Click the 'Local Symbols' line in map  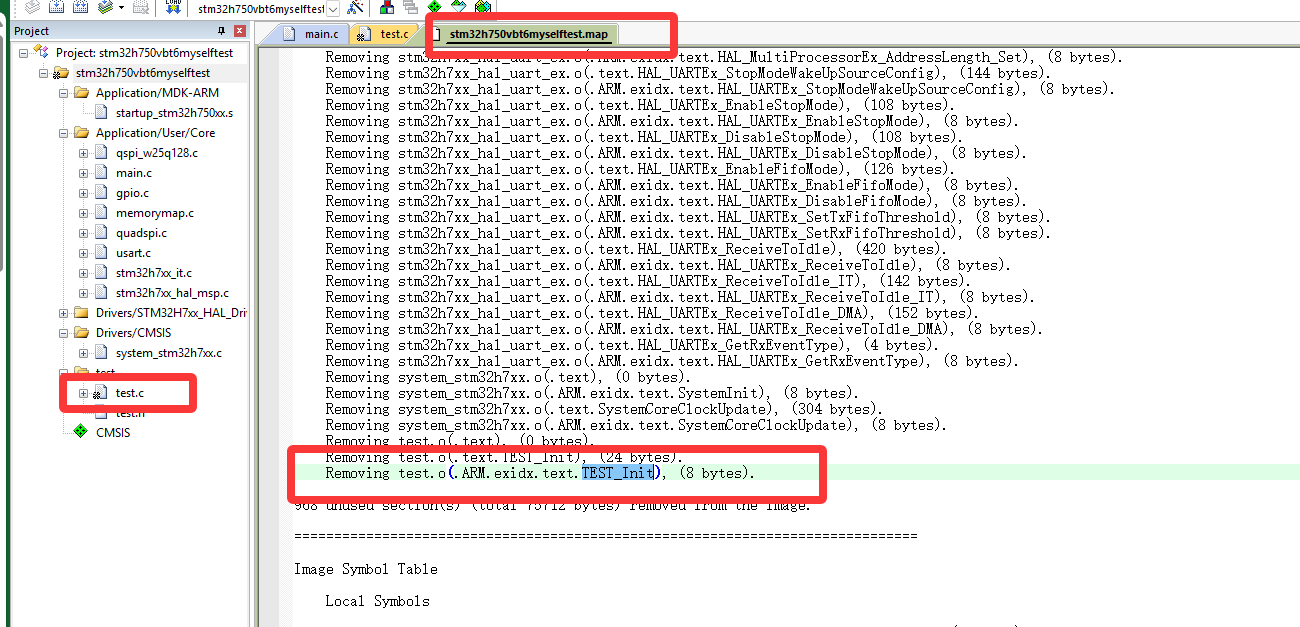click(378, 601)
